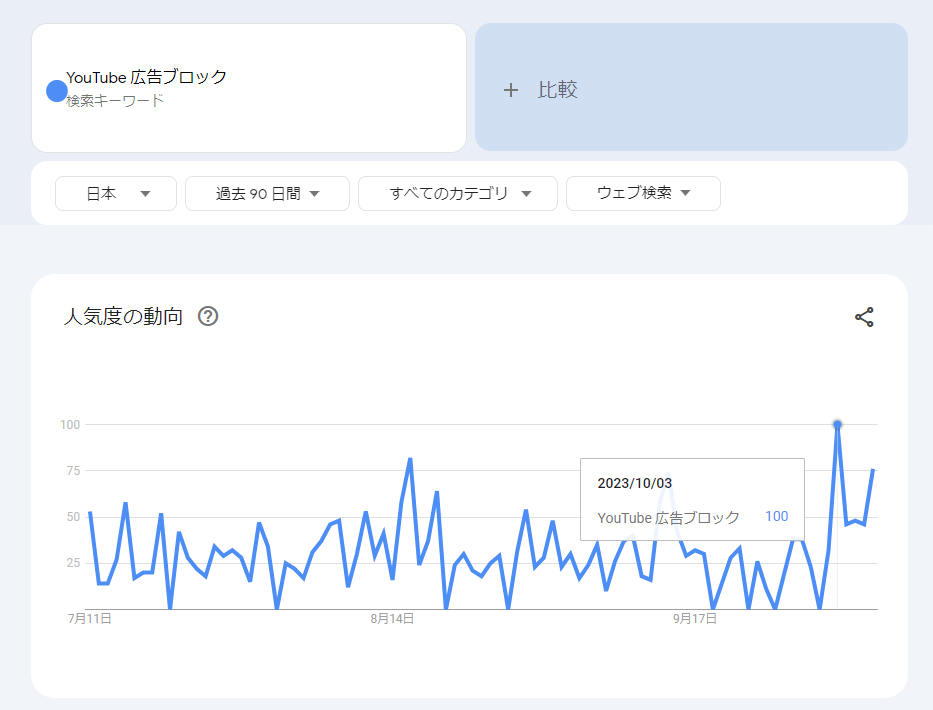Viewport: 933px width, 710px height.
Task: Select the peak data point at 100
Action: tap(837, 424)
